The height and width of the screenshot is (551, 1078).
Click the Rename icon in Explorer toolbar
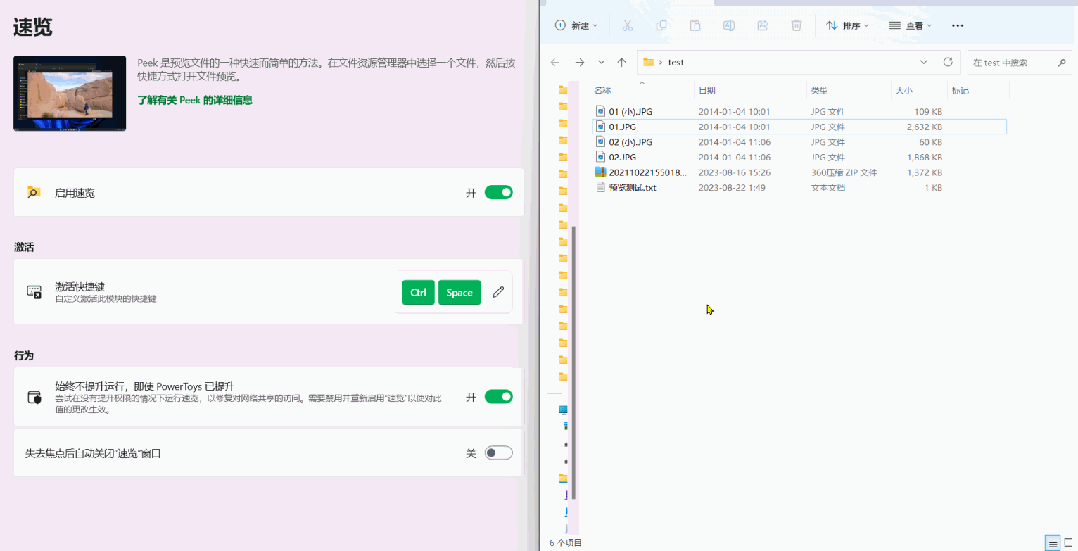729,25
